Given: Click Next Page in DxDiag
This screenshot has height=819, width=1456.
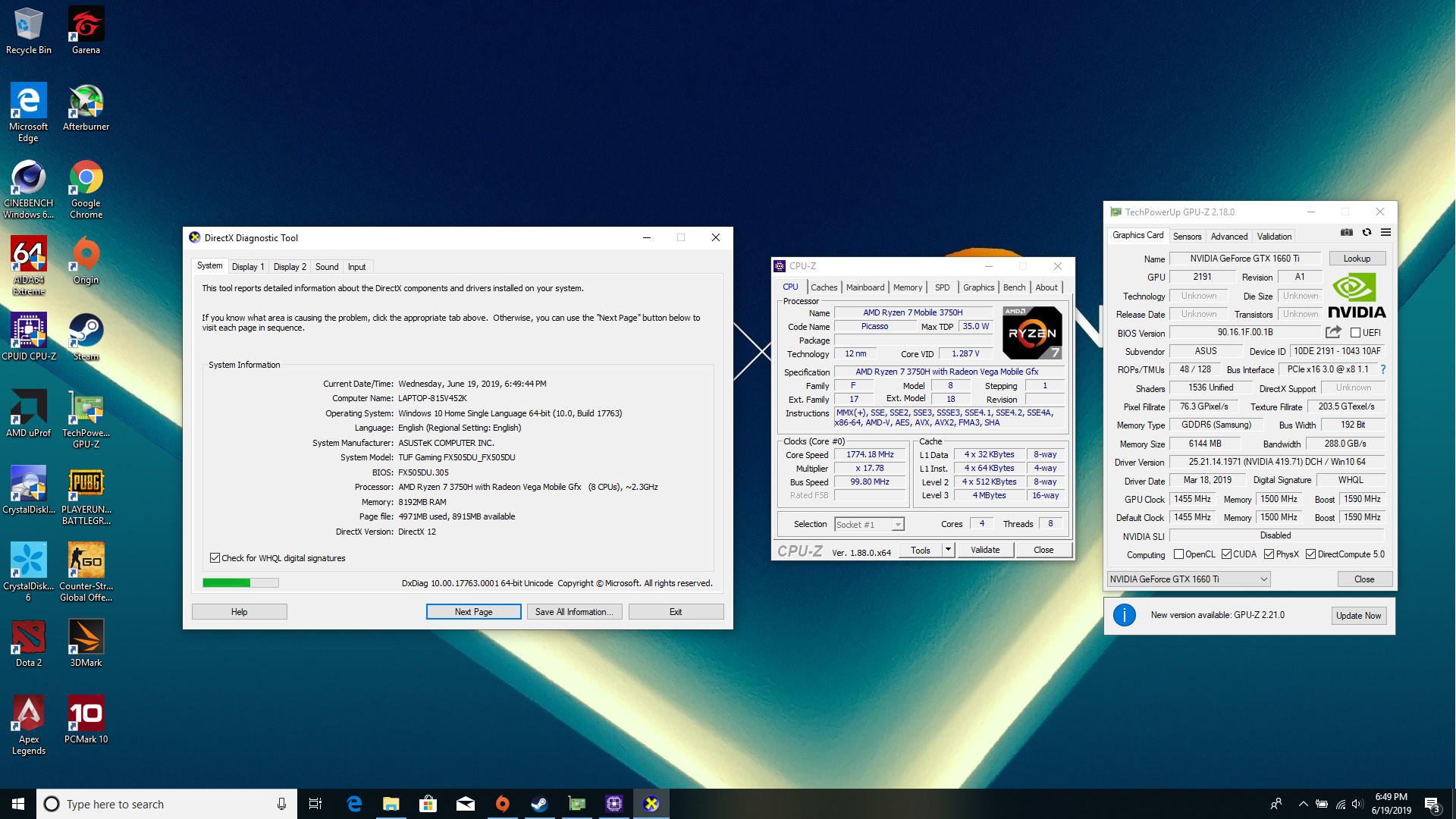Looking at the screenshot, I should [x=473, y=612].
